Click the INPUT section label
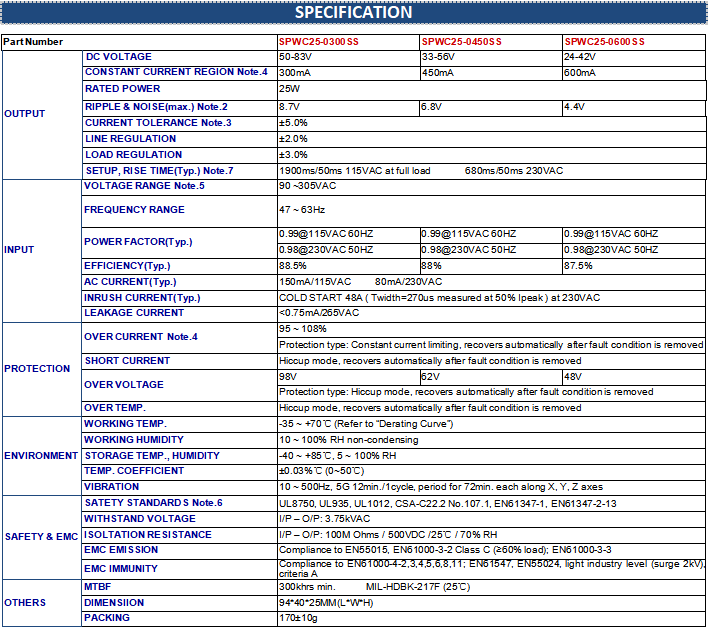Screen dimensions: 708x629 (x=21, y=249)
